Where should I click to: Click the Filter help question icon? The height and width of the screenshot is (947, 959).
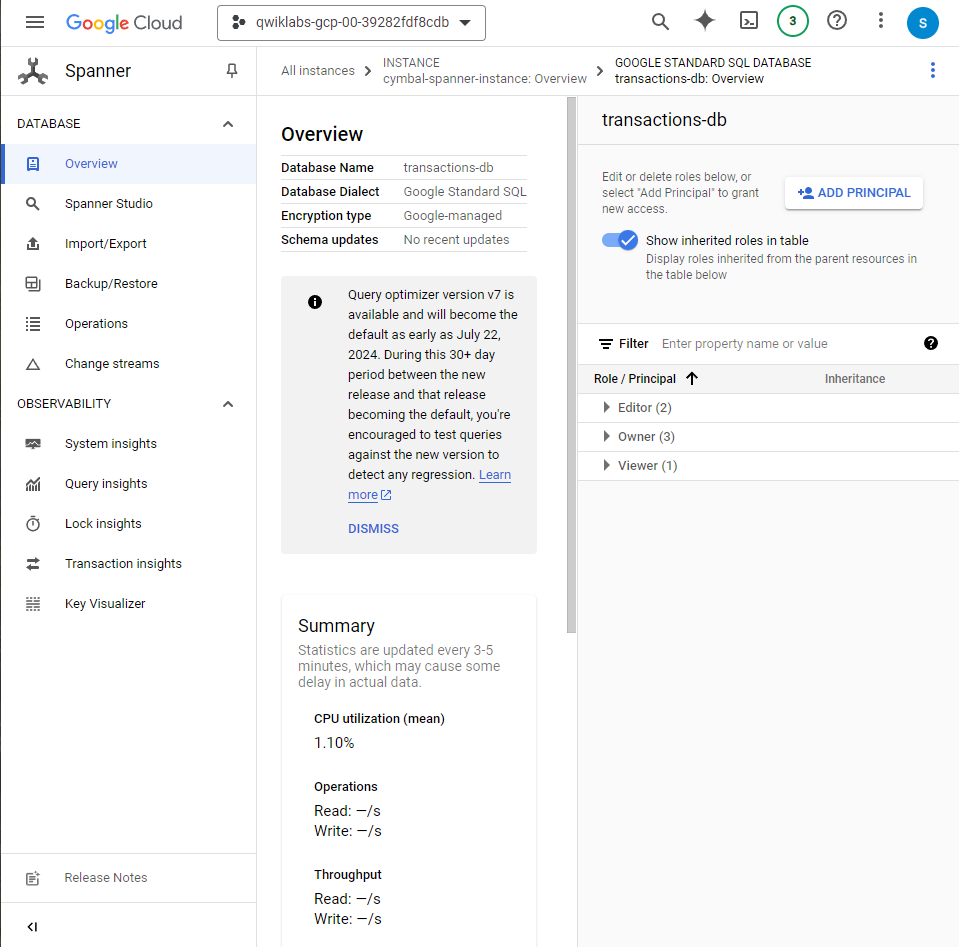(x=931, y=343)
